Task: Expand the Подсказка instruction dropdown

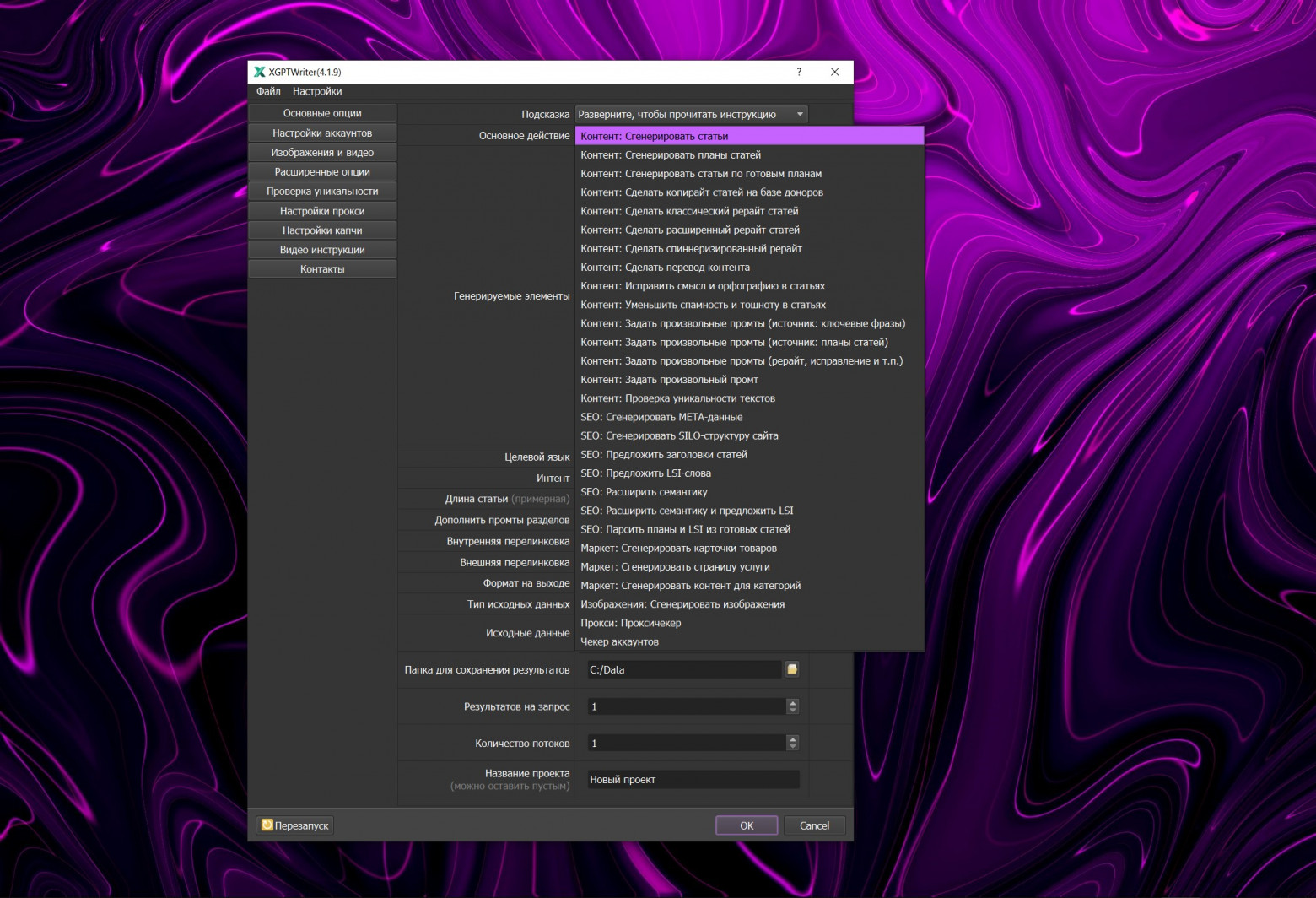Action: coord(691,114)
